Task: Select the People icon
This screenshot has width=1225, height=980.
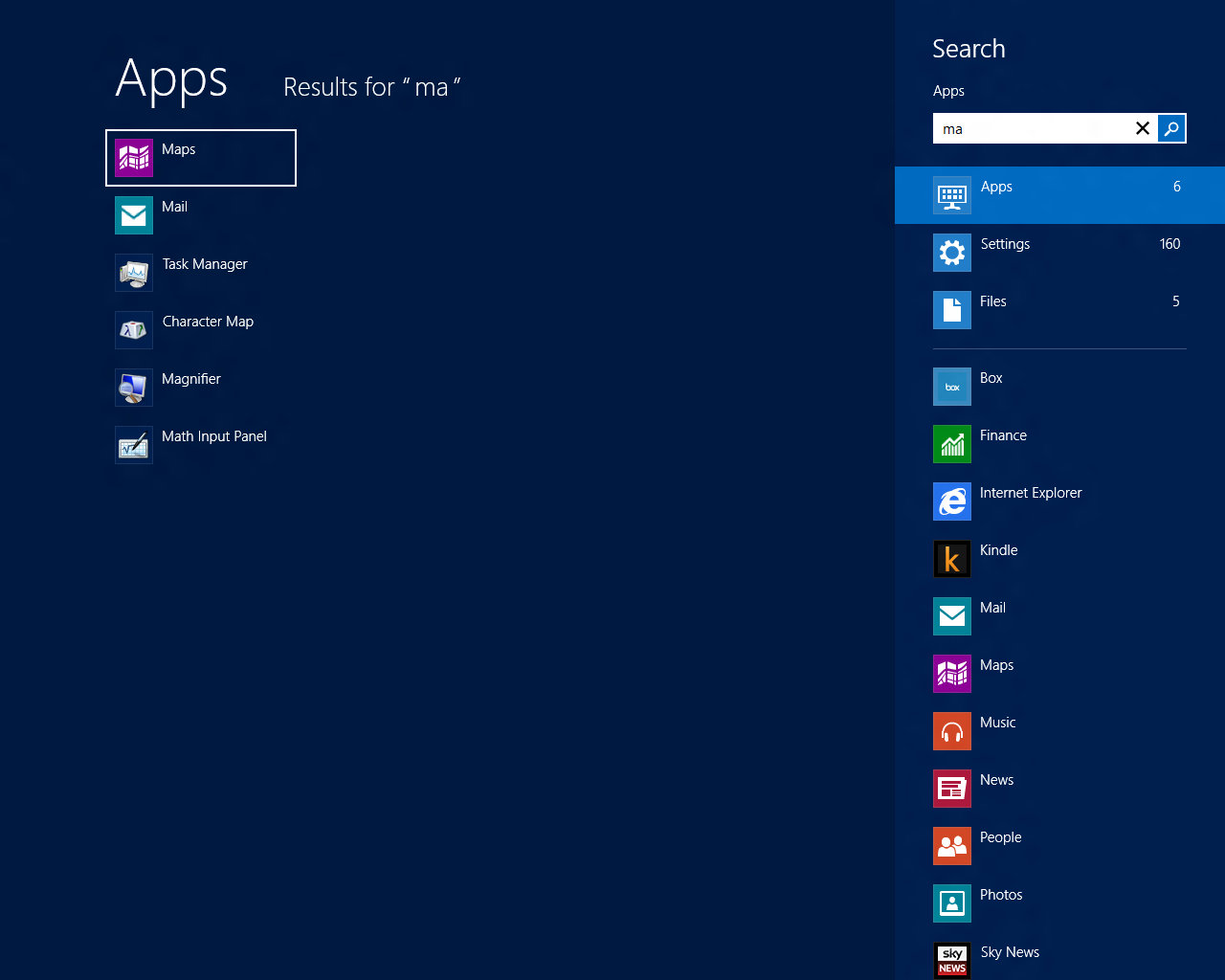Action: click(952, 846)
